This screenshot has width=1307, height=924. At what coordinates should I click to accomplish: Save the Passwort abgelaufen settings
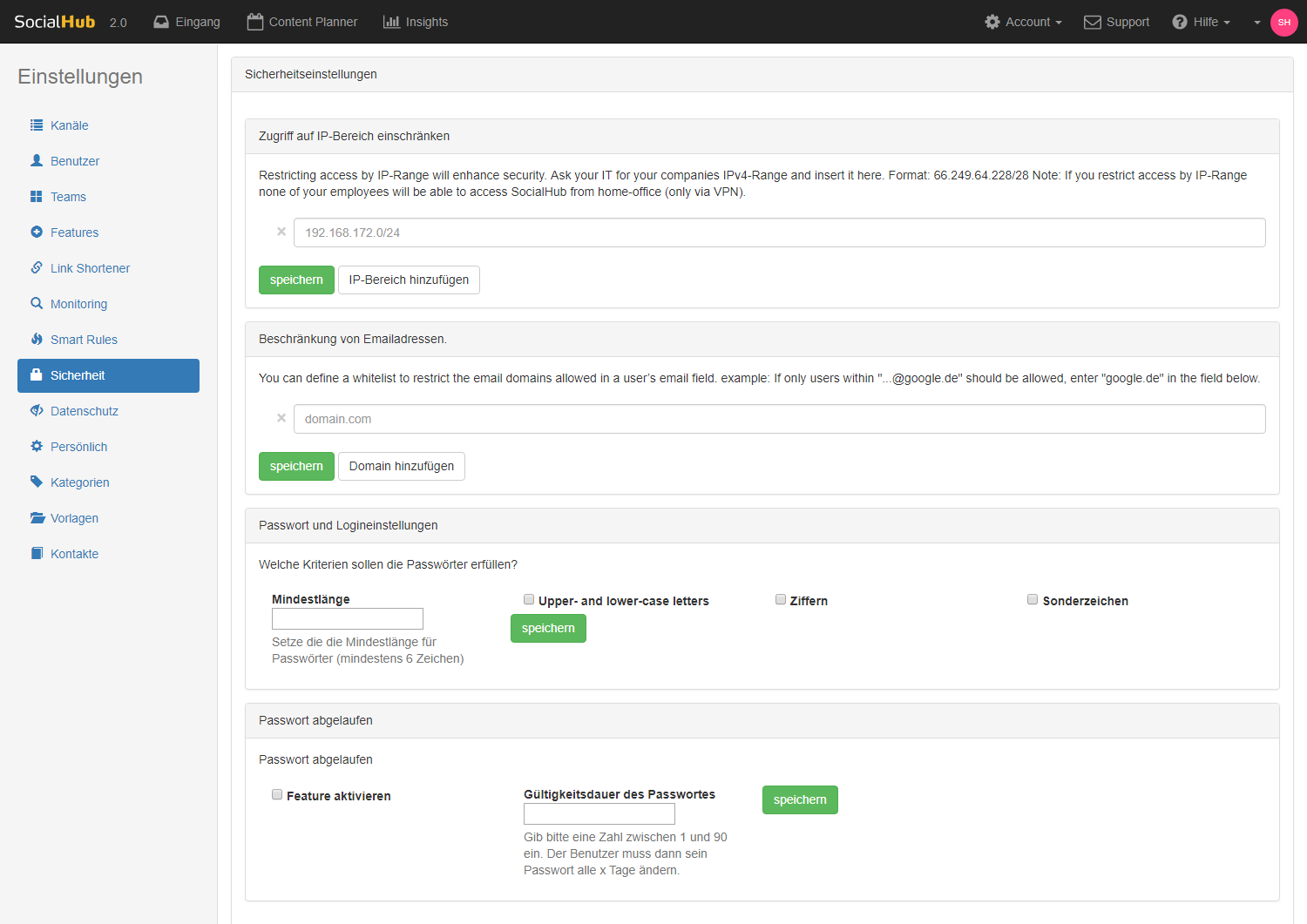coord(800,799)
